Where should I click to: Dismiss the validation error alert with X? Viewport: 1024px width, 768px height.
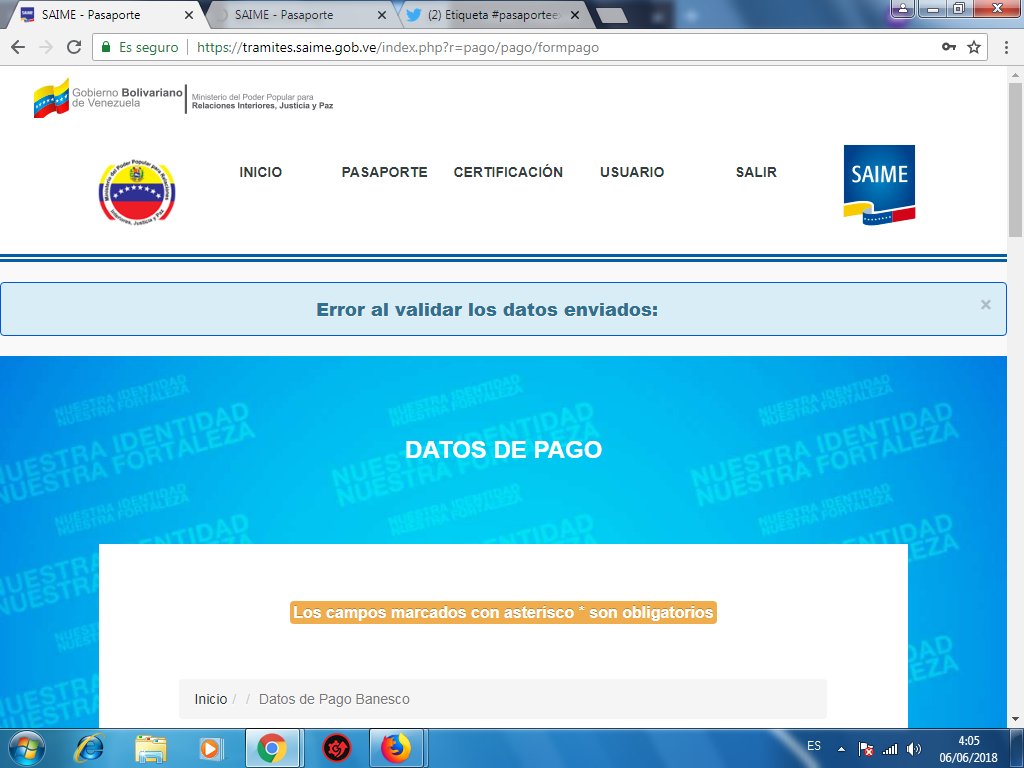(x=985, y=305)
